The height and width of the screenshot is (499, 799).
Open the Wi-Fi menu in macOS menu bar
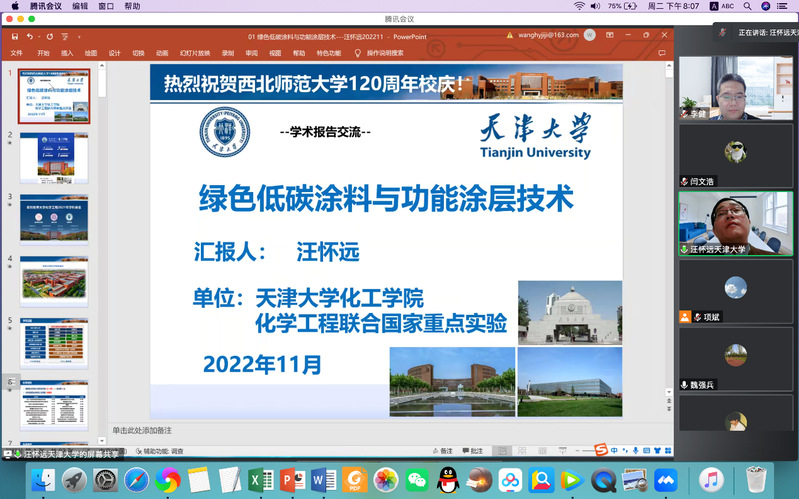click(580, 6)
